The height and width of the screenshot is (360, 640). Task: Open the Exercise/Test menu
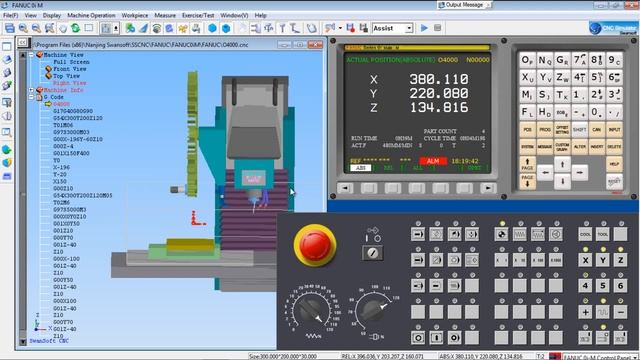click(198, 15)
